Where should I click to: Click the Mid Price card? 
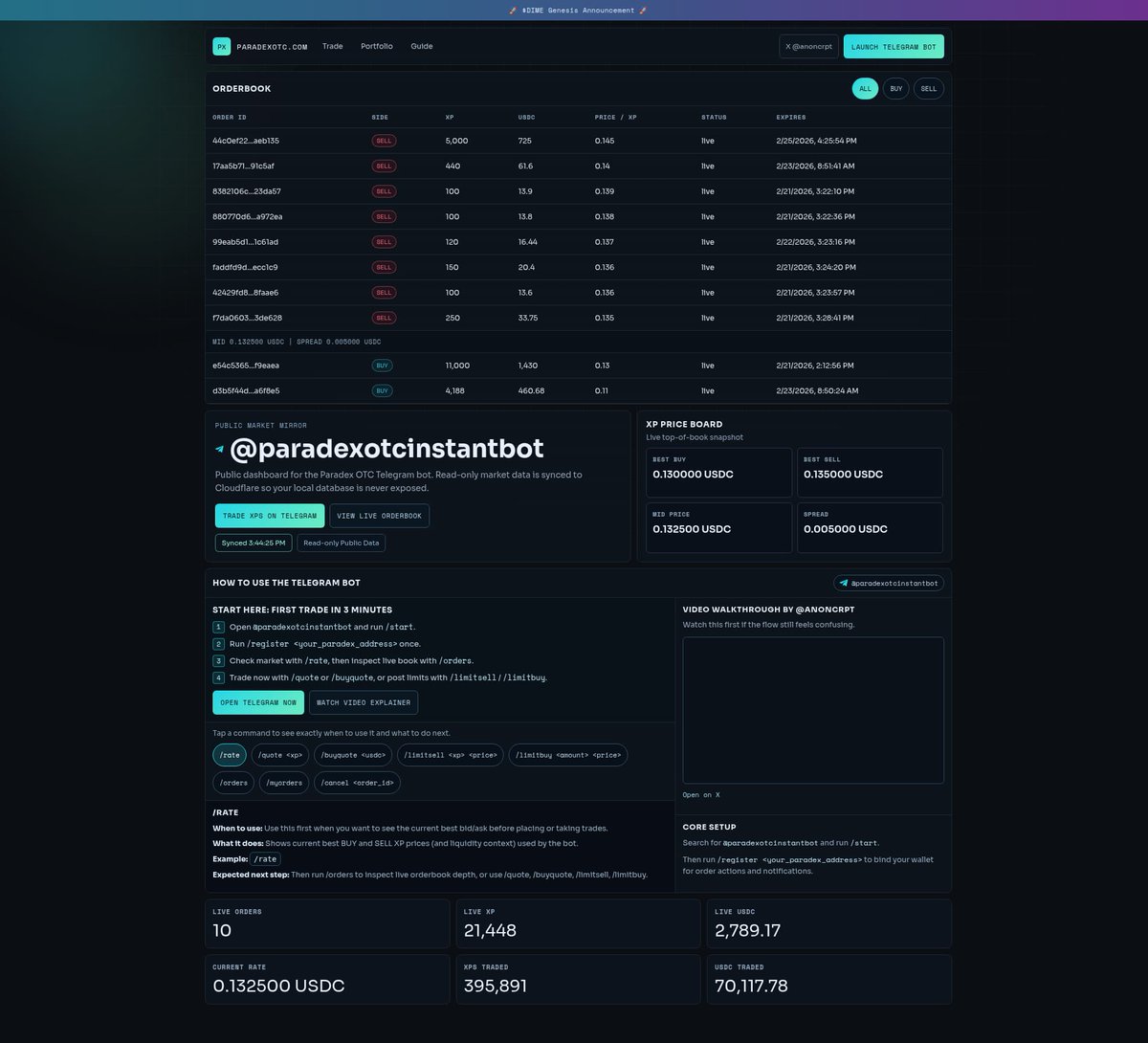point(718,528)
